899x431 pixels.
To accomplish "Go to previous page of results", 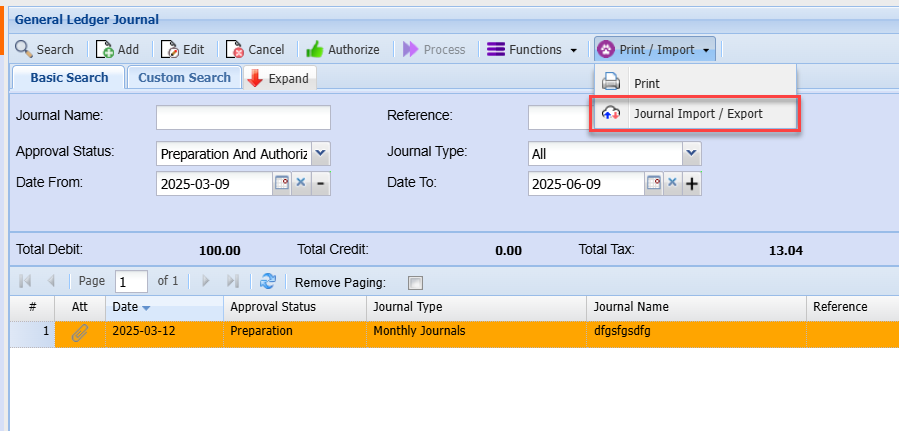I will (50, 281).
